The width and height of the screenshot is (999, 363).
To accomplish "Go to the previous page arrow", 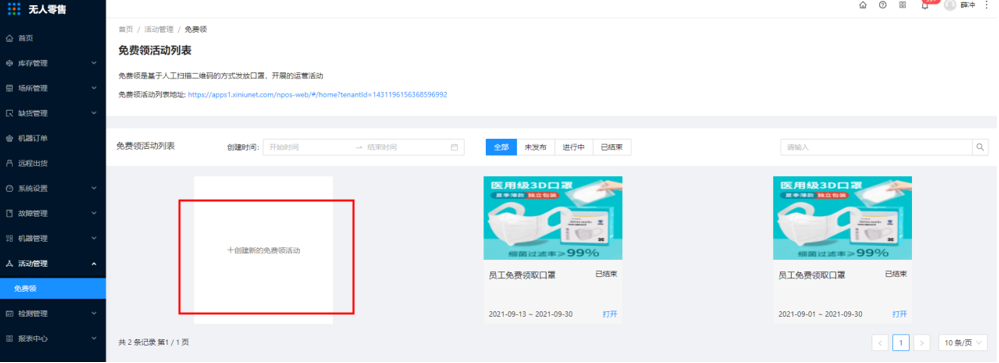I will (x=880, y=343).
